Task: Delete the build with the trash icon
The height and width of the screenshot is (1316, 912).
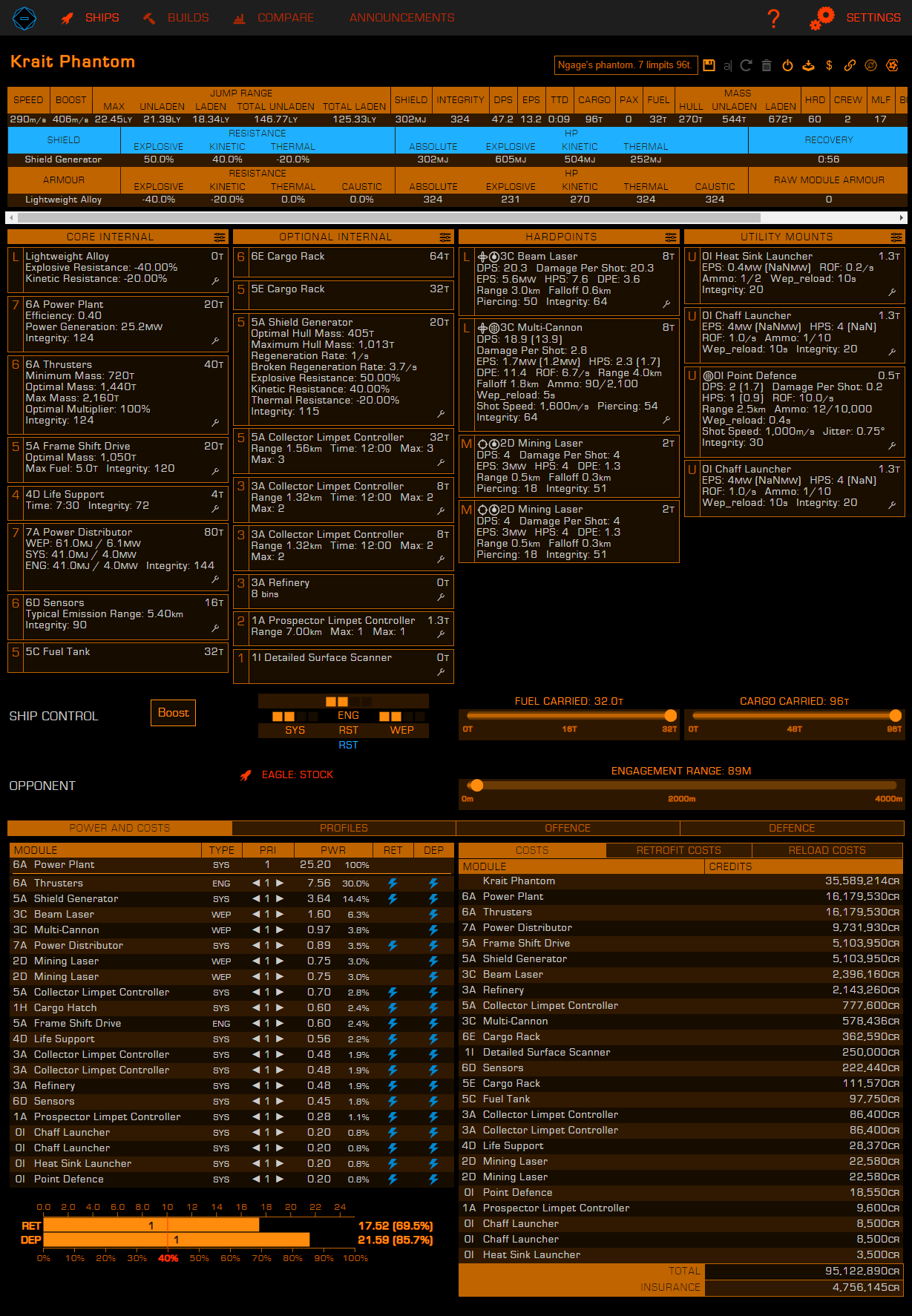Action: [767, 65]
